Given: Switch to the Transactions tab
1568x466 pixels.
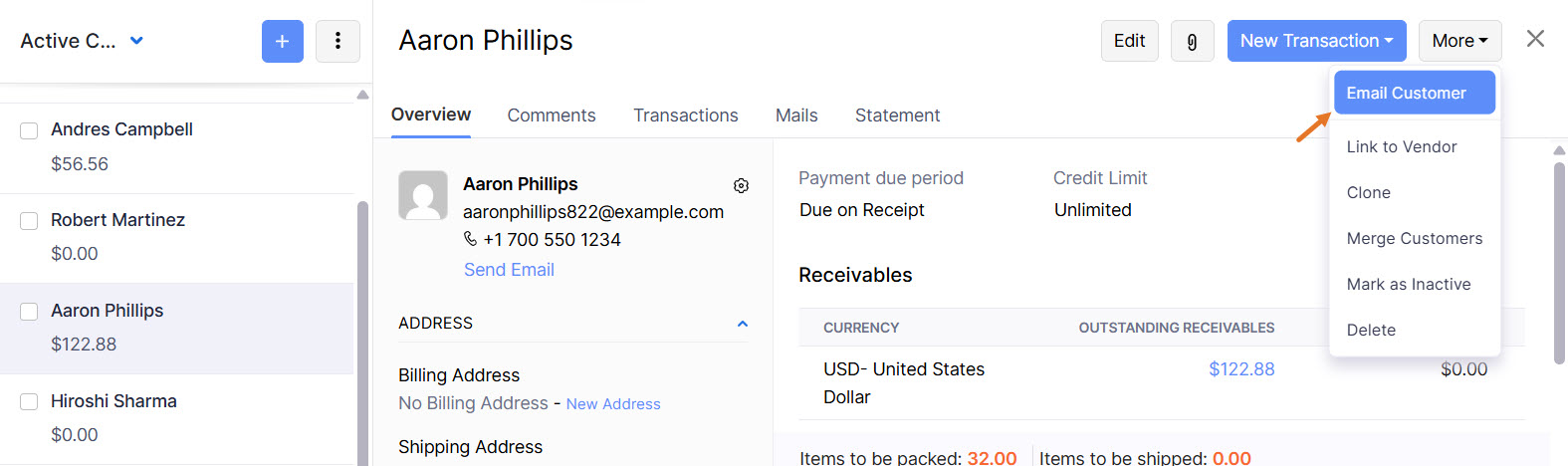Looking at the screenshot, I should 685,116.
